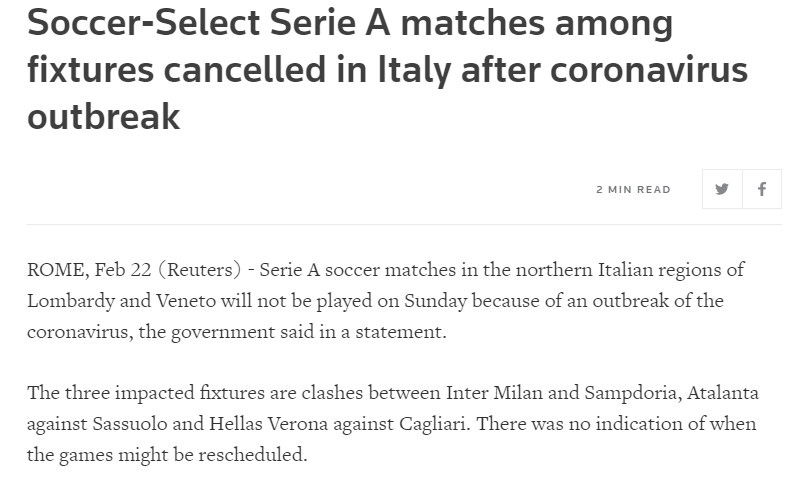The width and height of the screenshot is (801, 482).
Task: Click '(Reuters)' in the dateline
Action: point(200,270)
